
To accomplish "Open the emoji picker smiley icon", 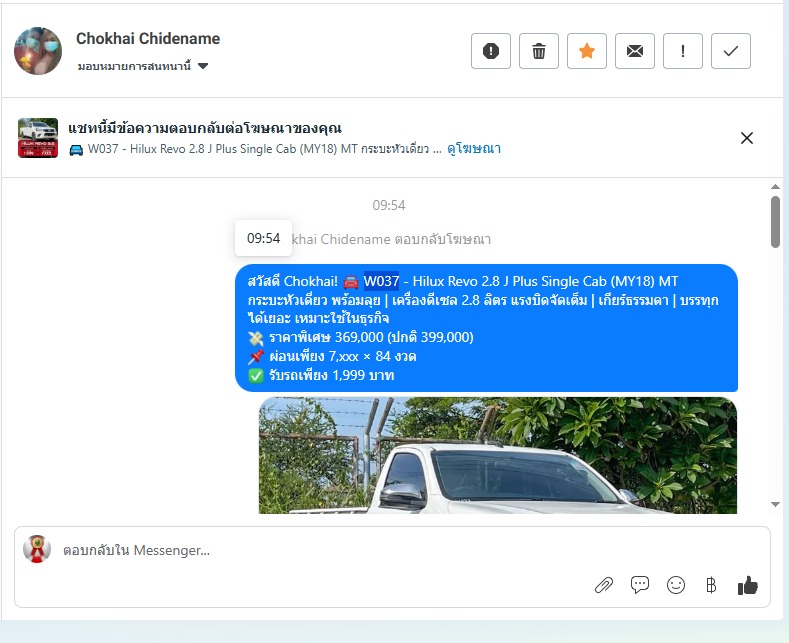I will tap(676, 585).
